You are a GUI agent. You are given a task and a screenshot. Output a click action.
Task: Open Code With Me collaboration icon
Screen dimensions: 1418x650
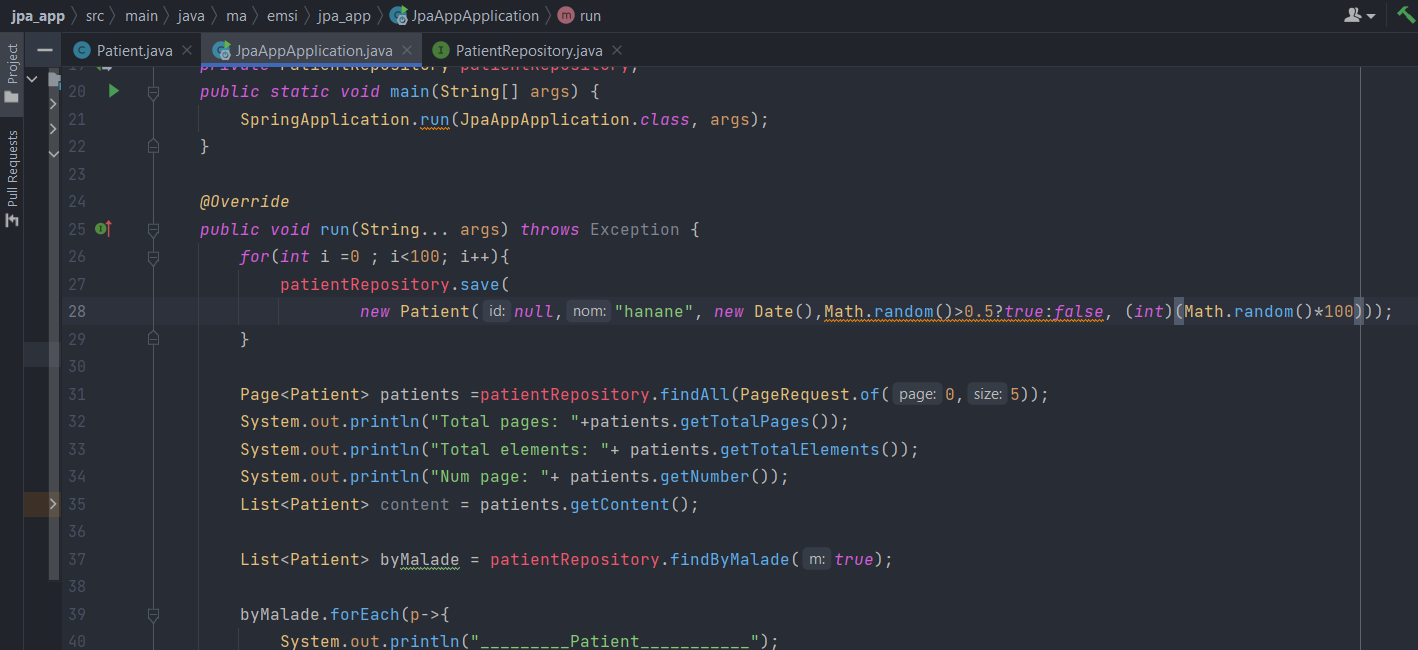pyautogui.click(x=1352, y=14)
